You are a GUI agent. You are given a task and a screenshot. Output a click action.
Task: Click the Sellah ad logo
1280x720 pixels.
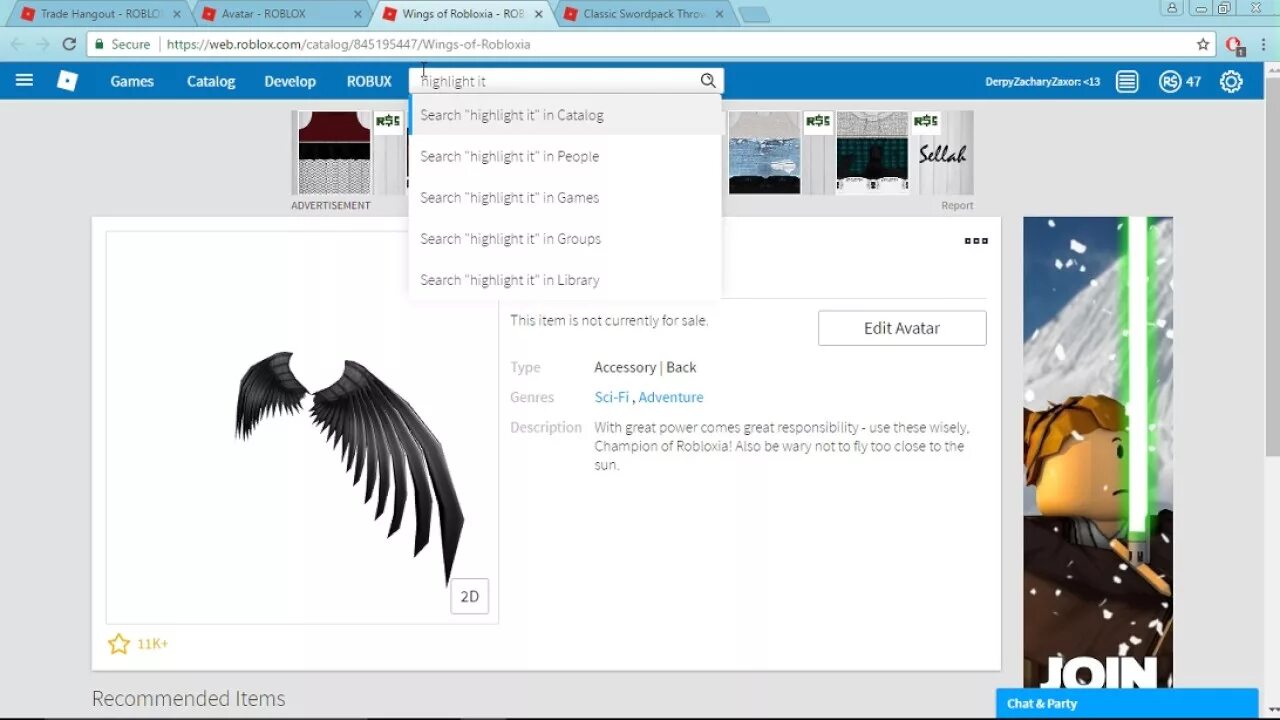(942, 153)
